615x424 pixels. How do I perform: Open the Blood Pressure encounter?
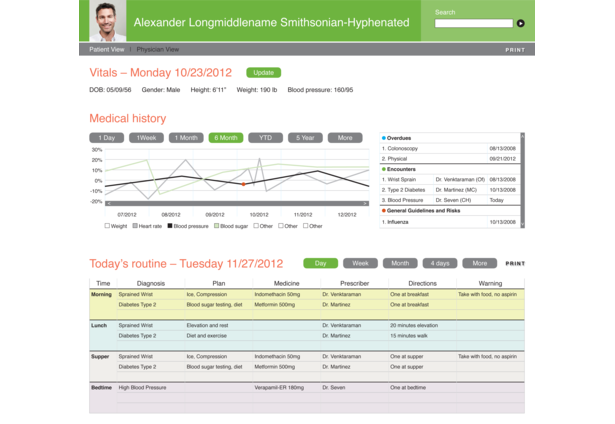click(x=449, y=200)
